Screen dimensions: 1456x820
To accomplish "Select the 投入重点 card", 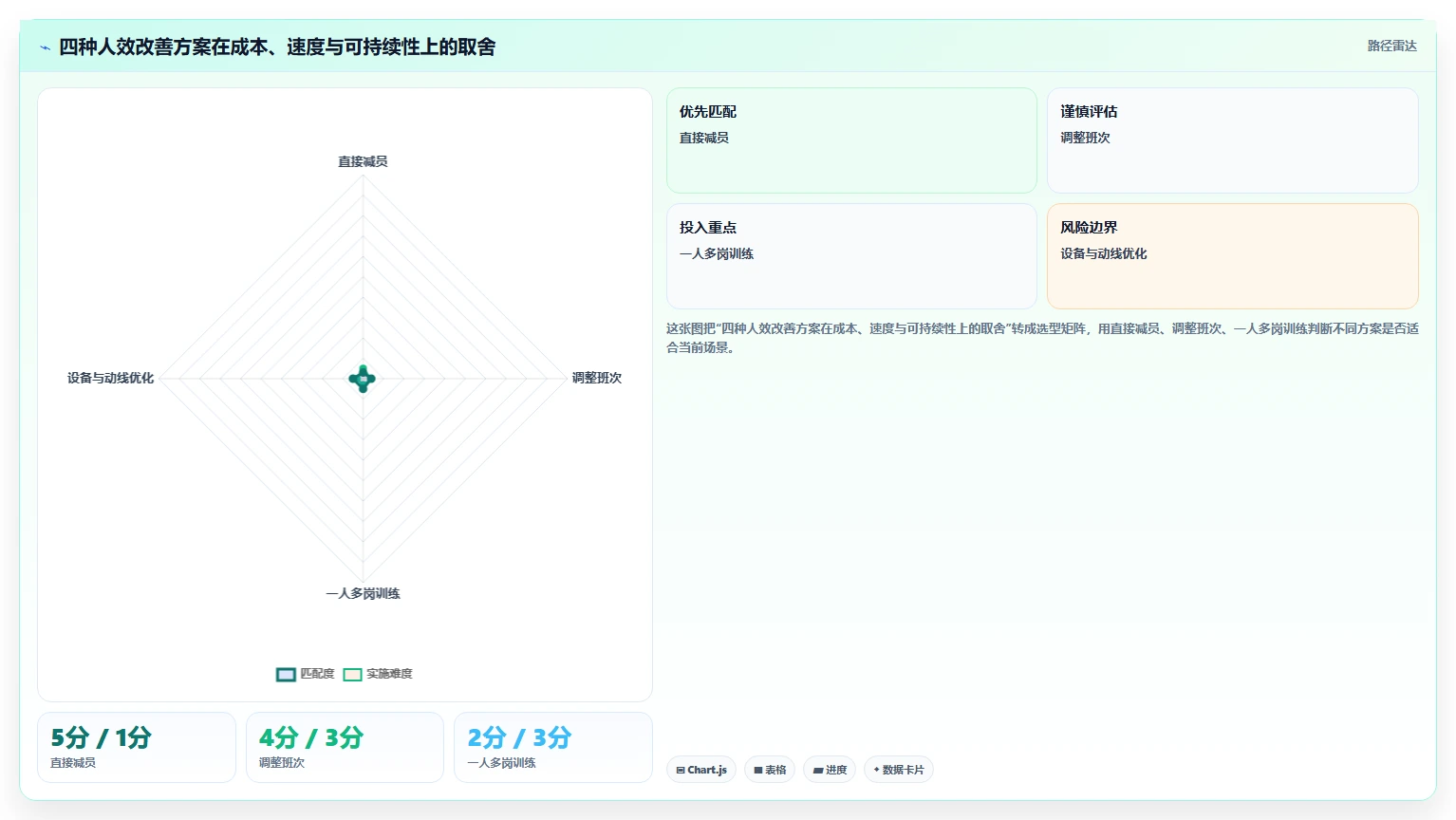I will [851, 256].
